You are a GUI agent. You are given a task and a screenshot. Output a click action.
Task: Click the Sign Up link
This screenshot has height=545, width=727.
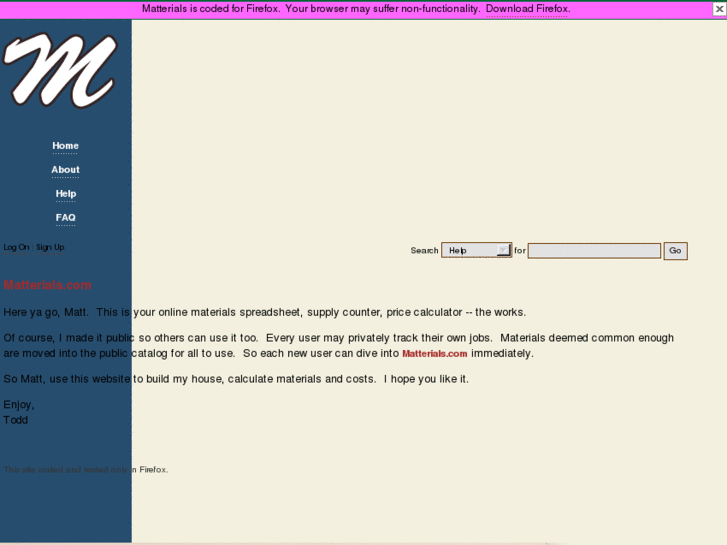(x=50, y=247)
